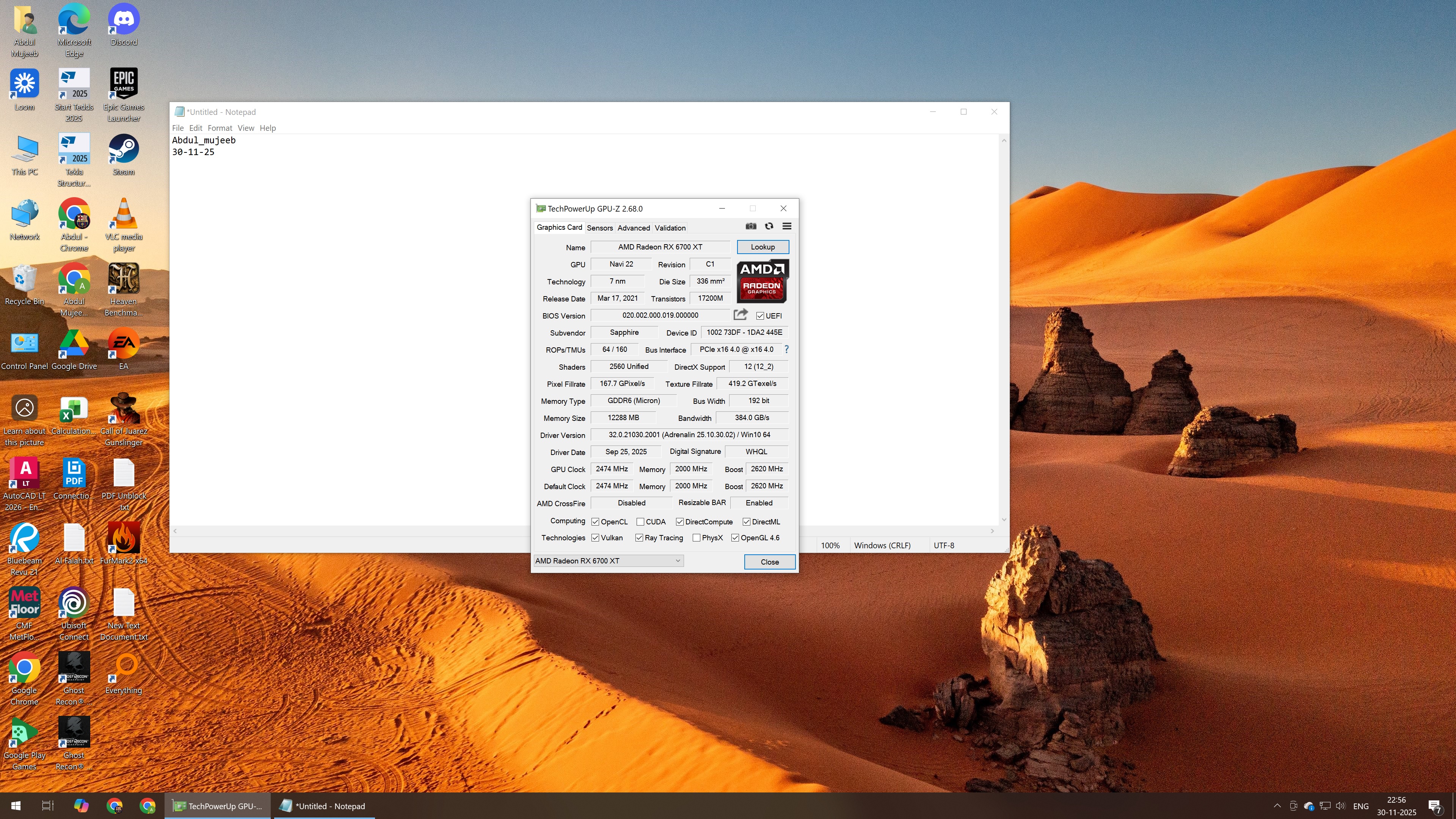Click the Close button in GPU-Z
1456x819 pixels.
click(x=769, y=562)
